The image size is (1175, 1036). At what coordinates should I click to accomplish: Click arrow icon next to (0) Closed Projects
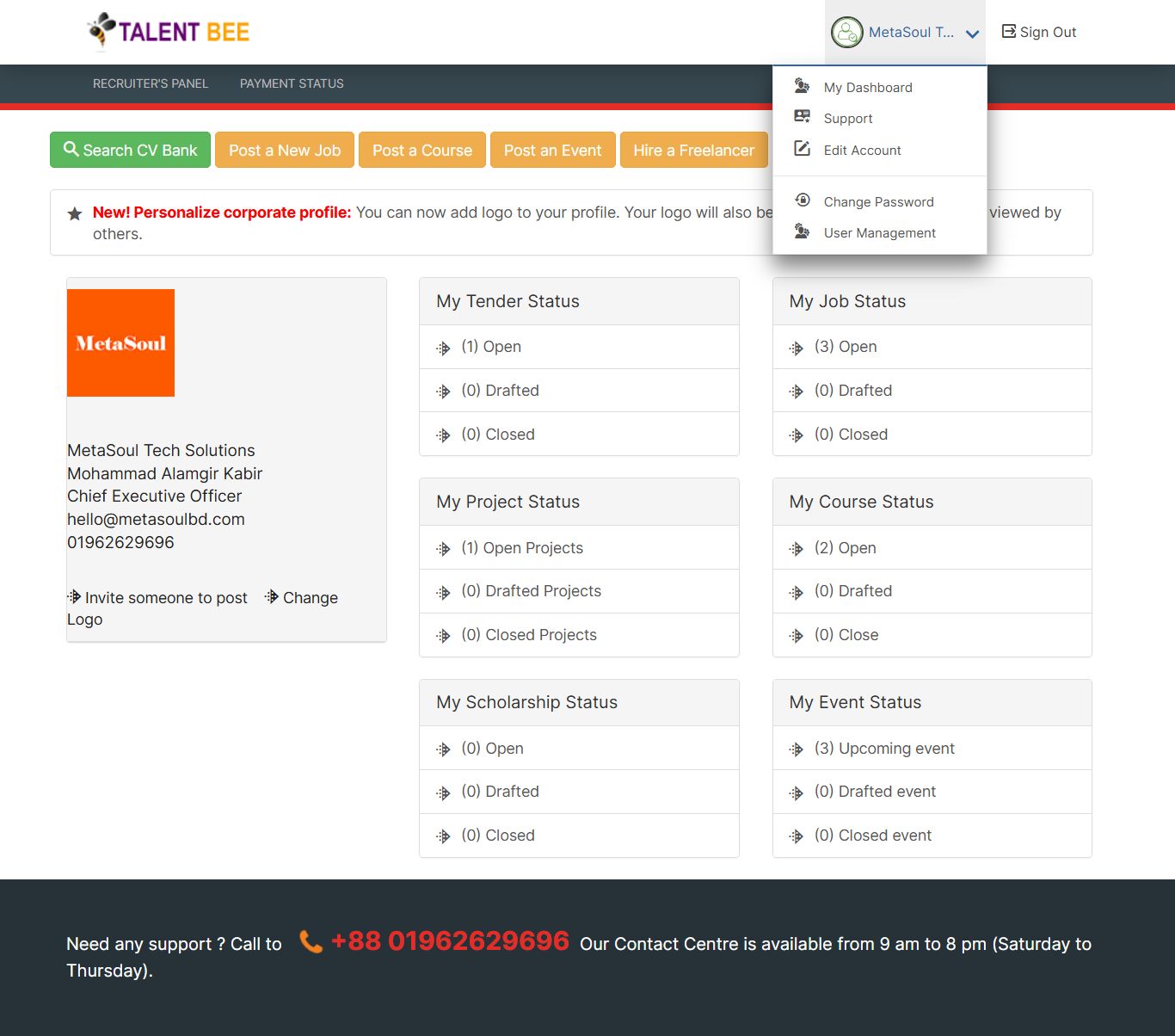click(x=443, y=636)
